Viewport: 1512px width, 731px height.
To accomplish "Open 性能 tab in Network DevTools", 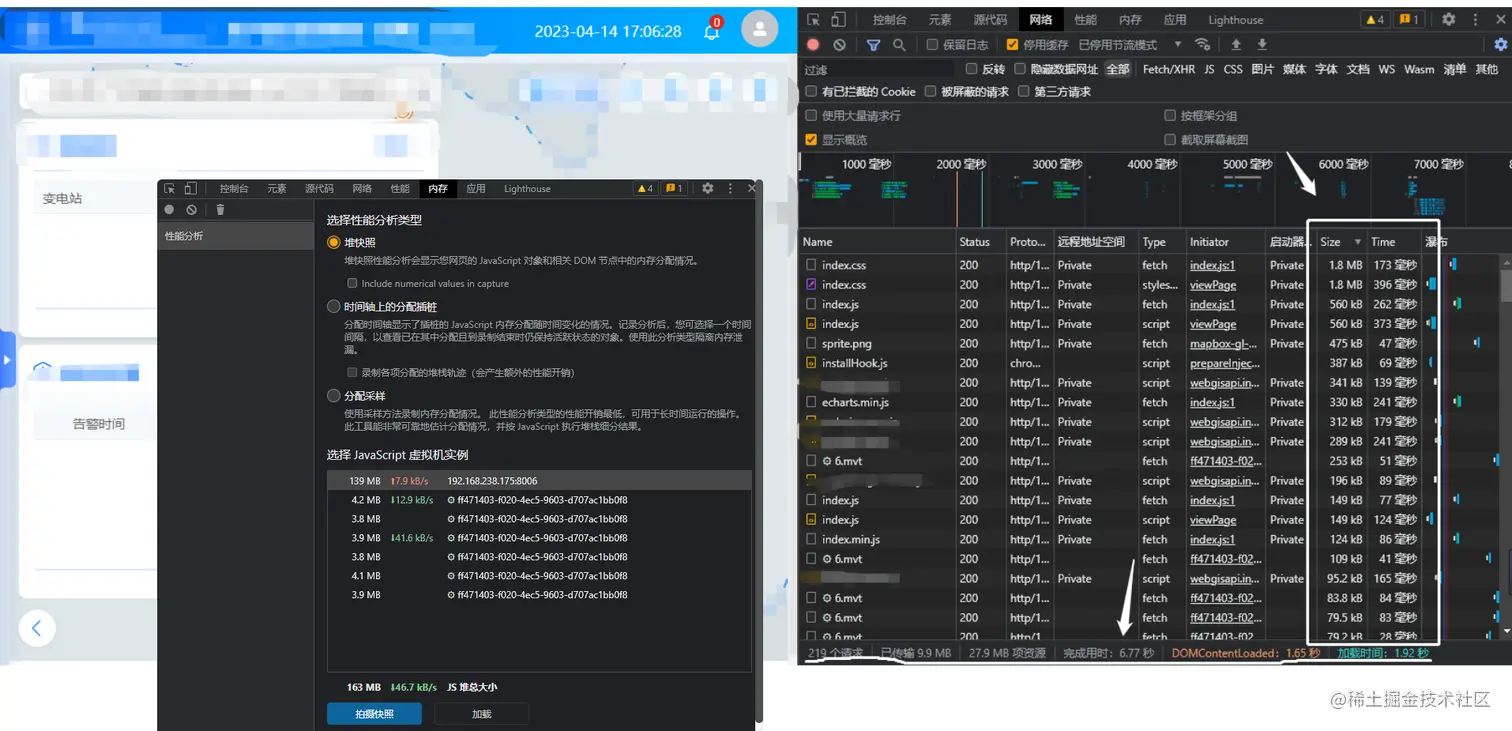I will pyautogui.click(x=1085, y=20).
